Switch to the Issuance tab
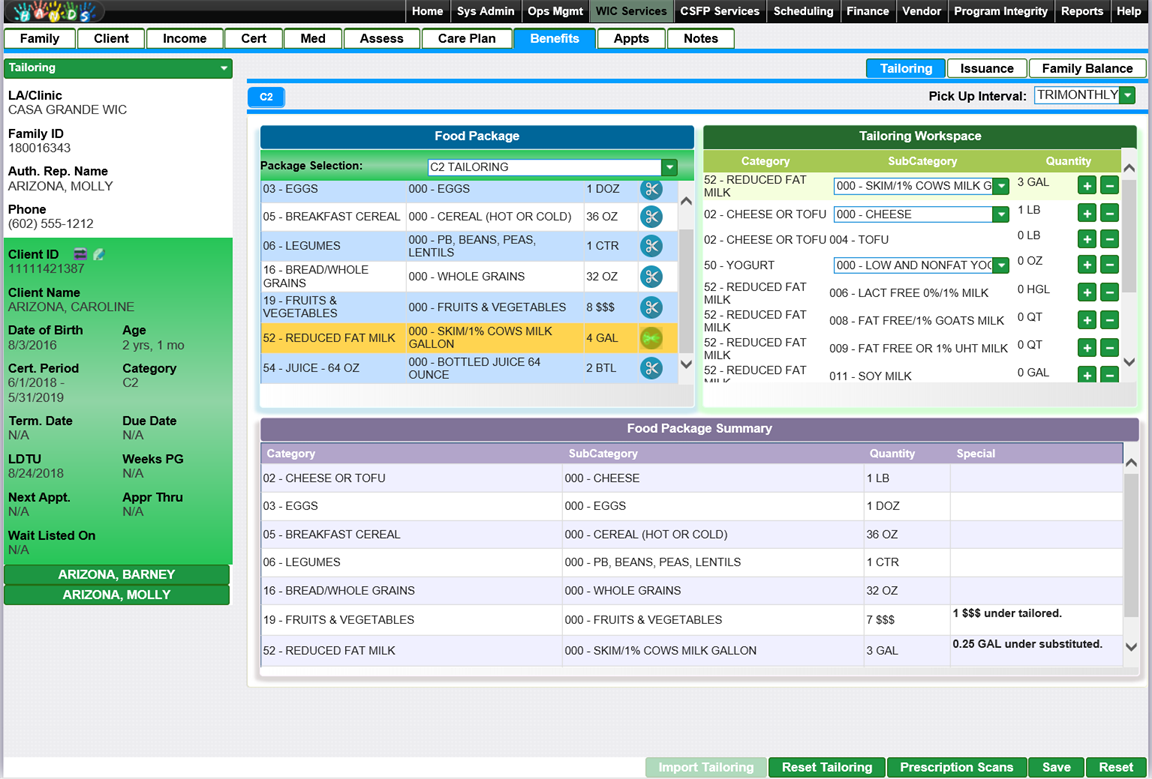1152x779 pixels. pos(986,68)
